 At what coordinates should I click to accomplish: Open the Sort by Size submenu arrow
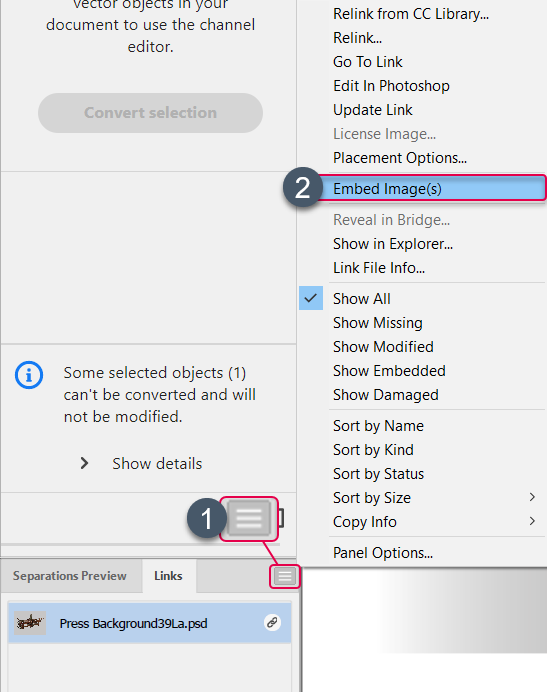pyautogui.click(x=532, y=497)
